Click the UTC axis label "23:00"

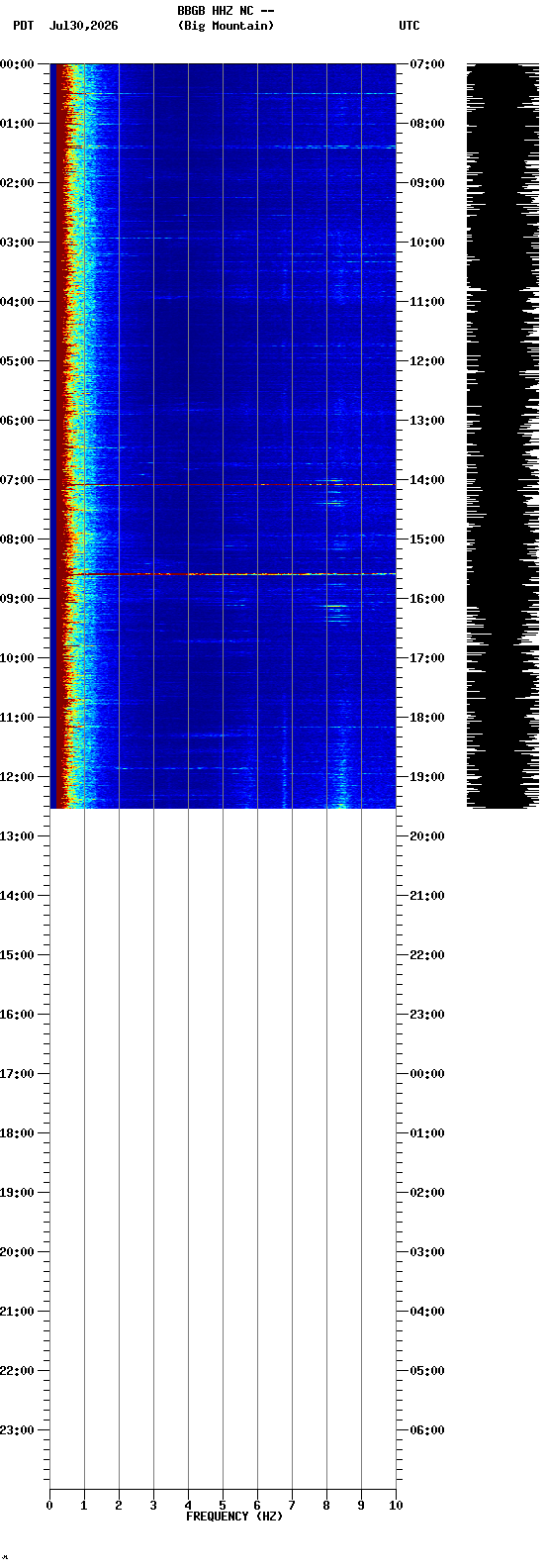[426, 1015]
